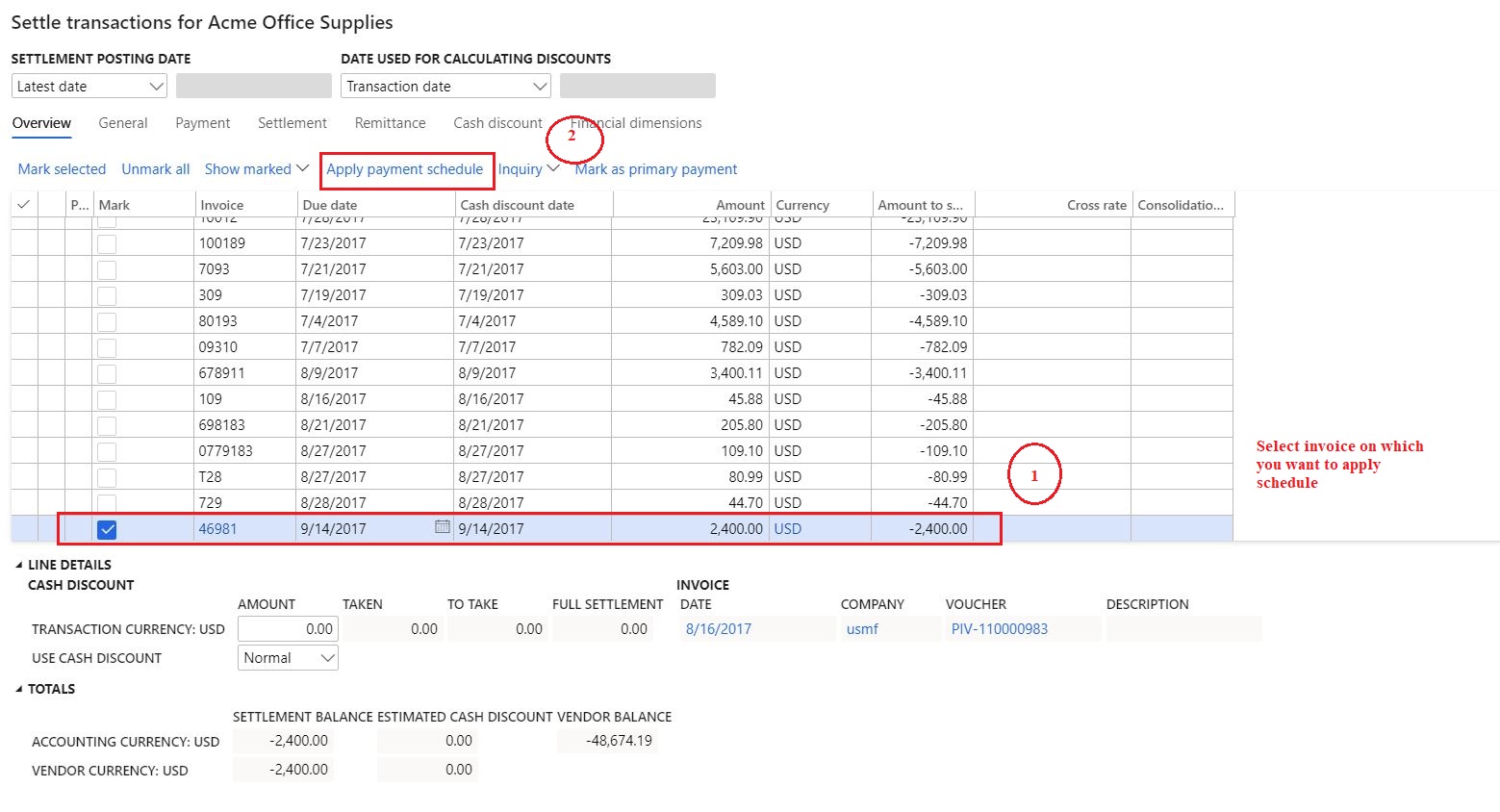Click Unmark all
The height and width of the screenshot is (812, 1500).
155,168
